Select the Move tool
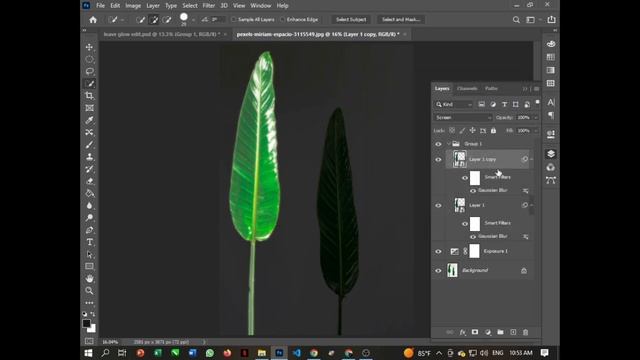This screenshot has width=640, height=360. [89, 47]
